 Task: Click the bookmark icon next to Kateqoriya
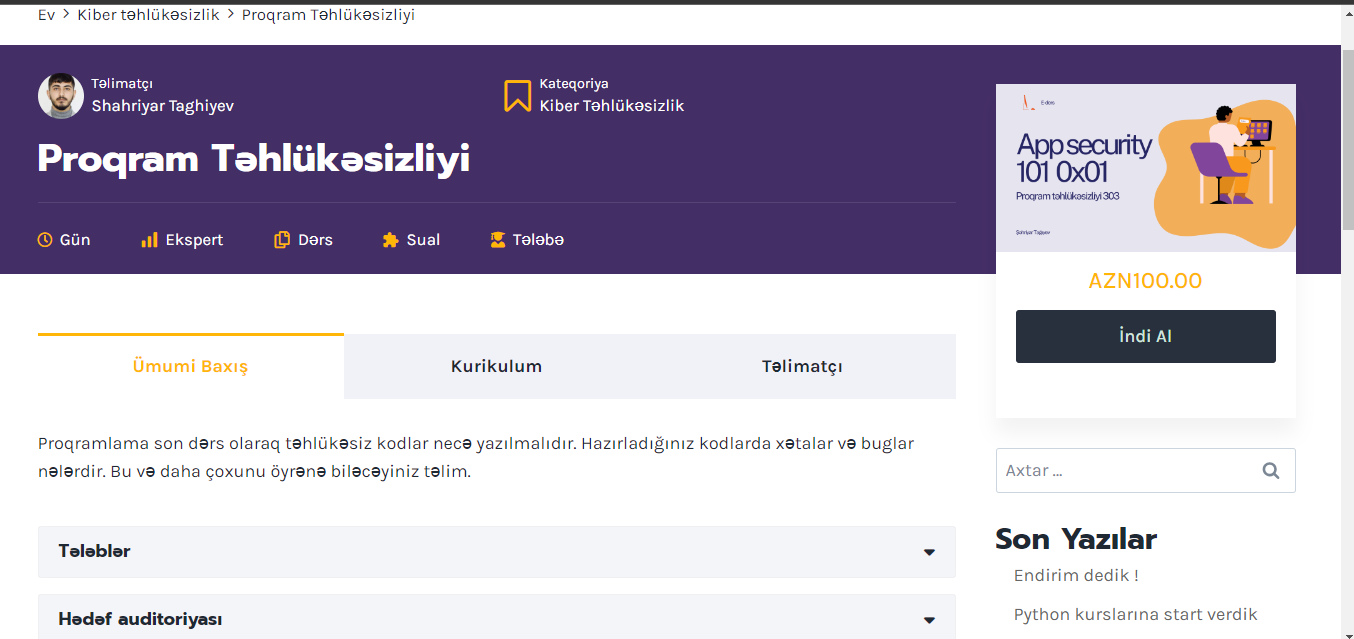pos(517,96)
